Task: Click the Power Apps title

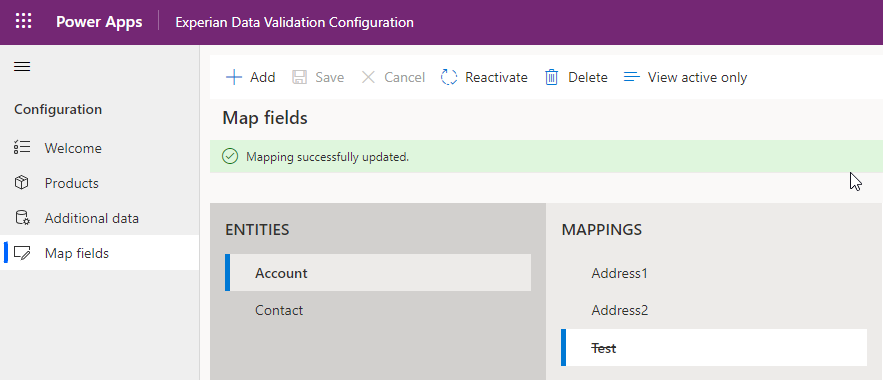Action: 99,22
